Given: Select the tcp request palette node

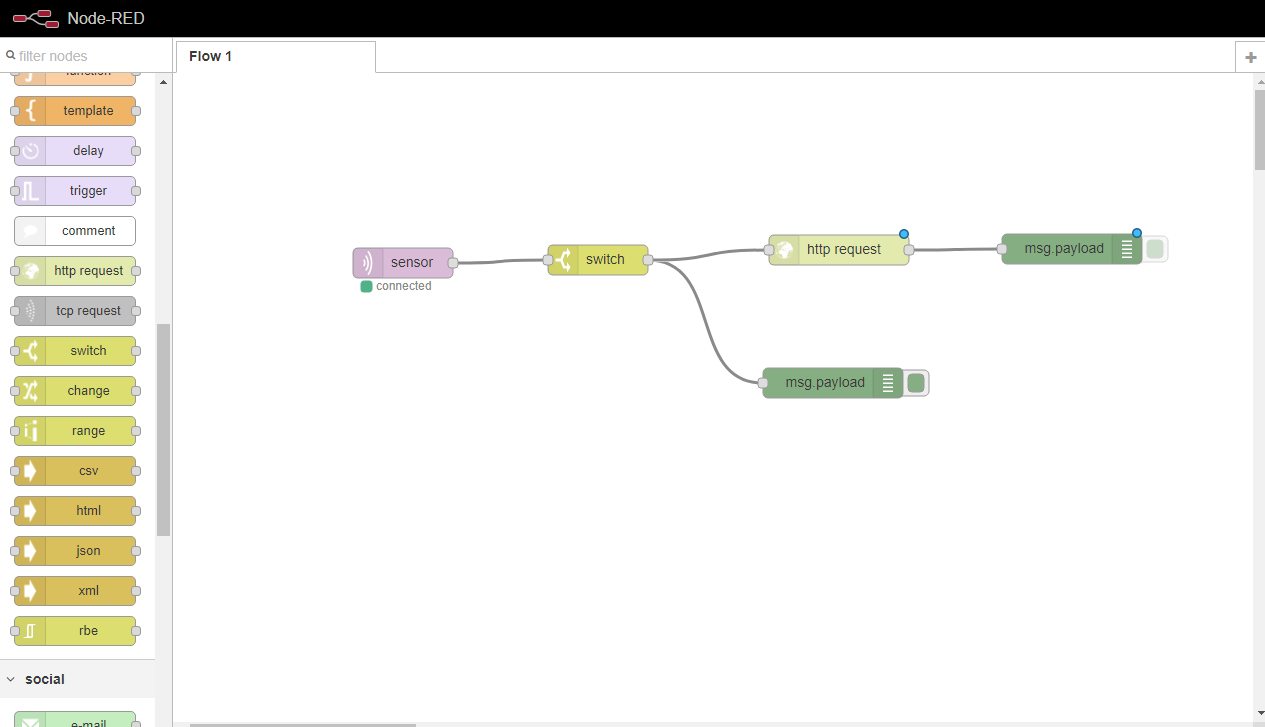Looking at the screenshot, I should [x=75, y=311].
